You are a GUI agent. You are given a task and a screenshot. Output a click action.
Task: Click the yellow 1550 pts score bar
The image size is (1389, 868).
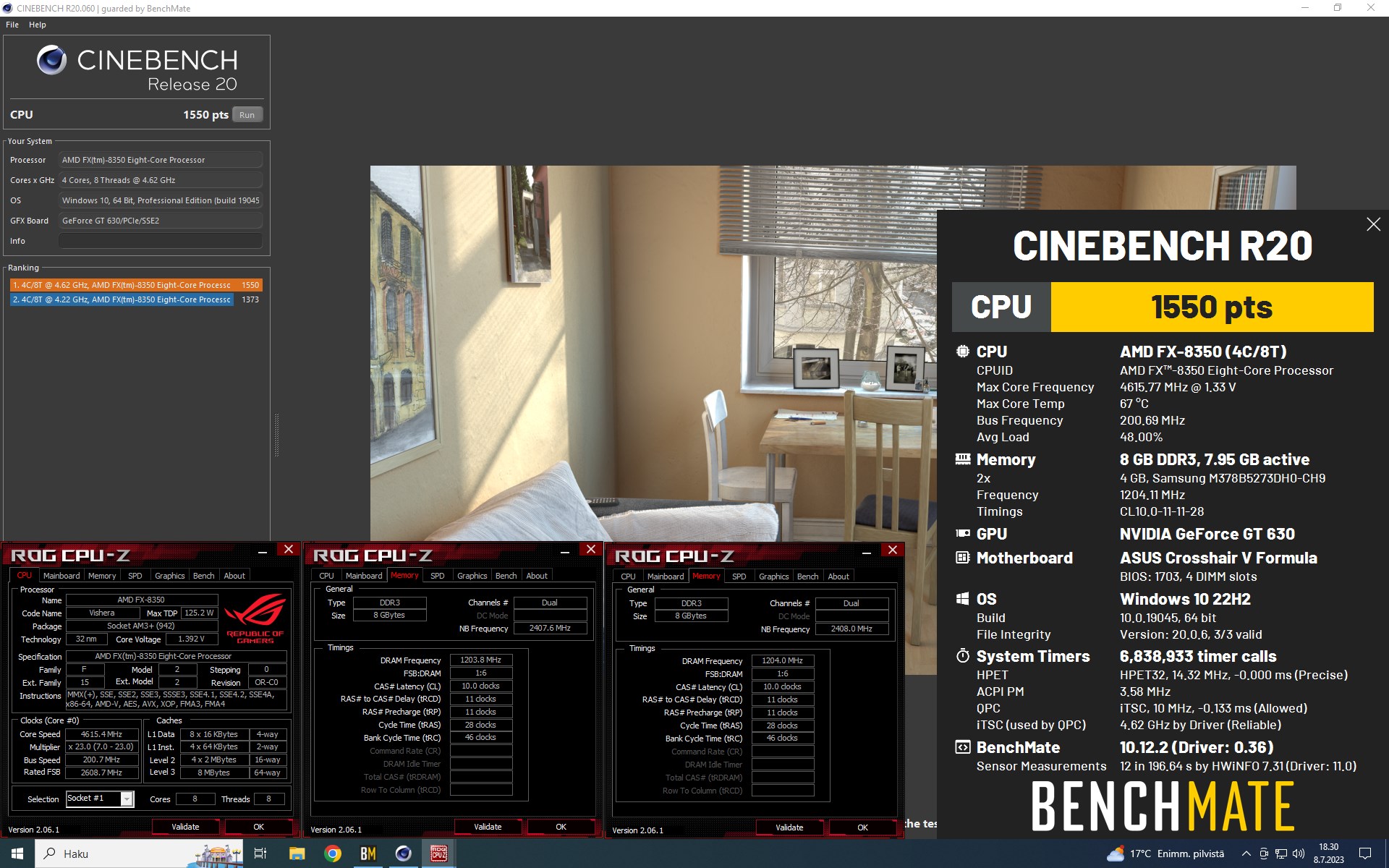click(x=1212, y=307)
